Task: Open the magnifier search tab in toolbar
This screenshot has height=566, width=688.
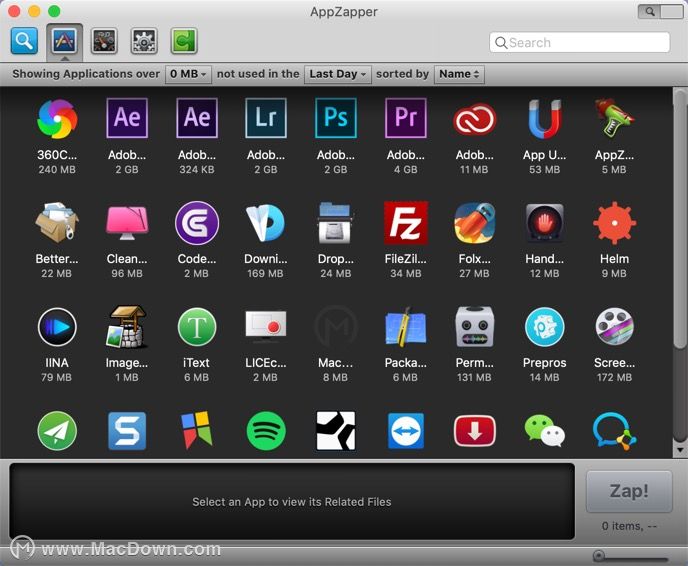Action: (24, 41)
